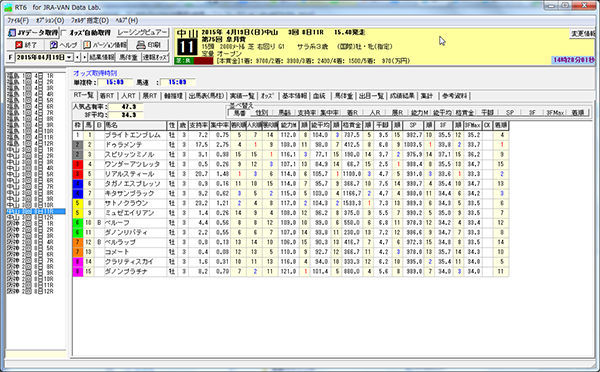This screenshot has width=600, height=372.
Task: Click the 人気占有率 value field 47.9
Action: pos(126,107)
